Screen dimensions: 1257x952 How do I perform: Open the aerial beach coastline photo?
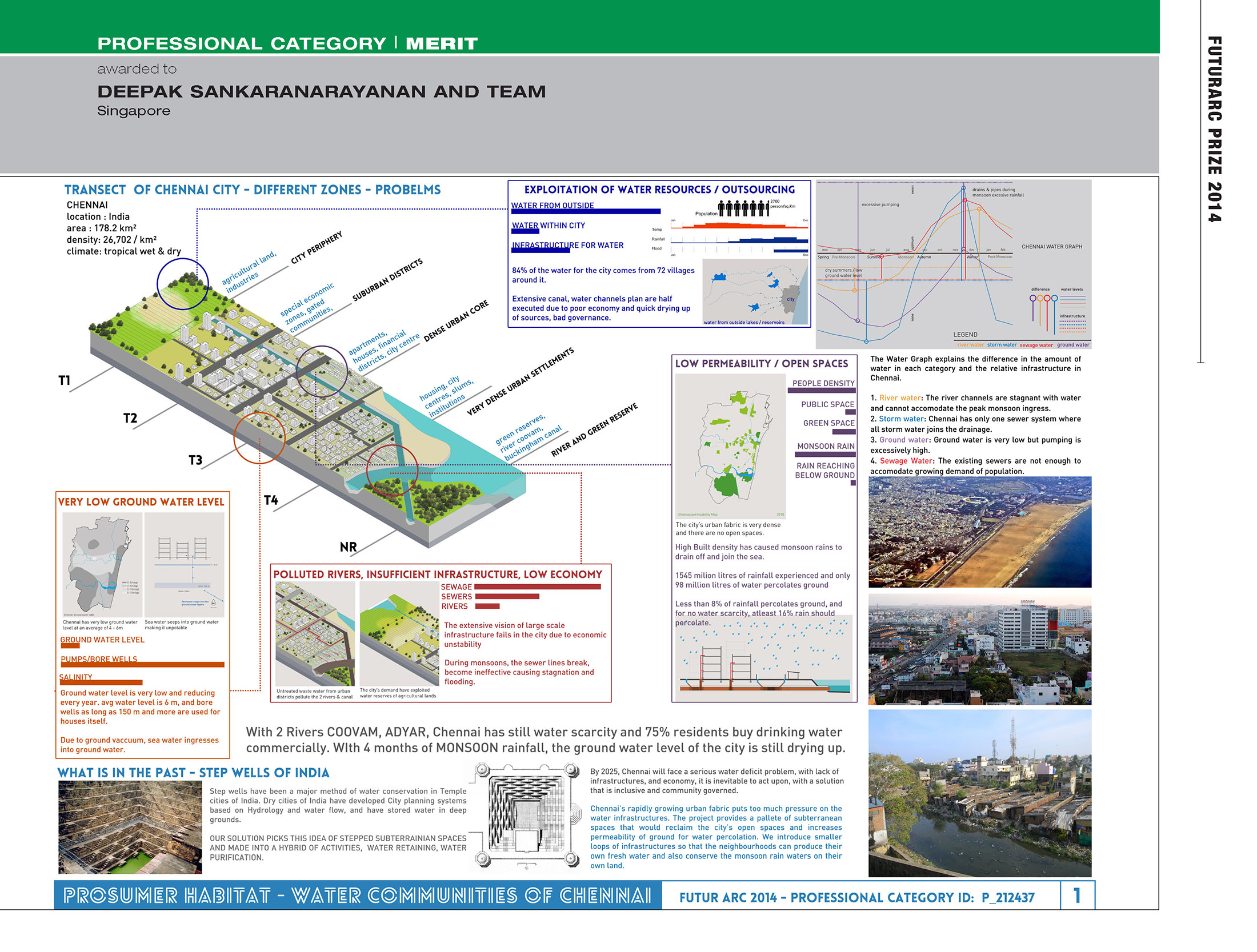point(979,532)
